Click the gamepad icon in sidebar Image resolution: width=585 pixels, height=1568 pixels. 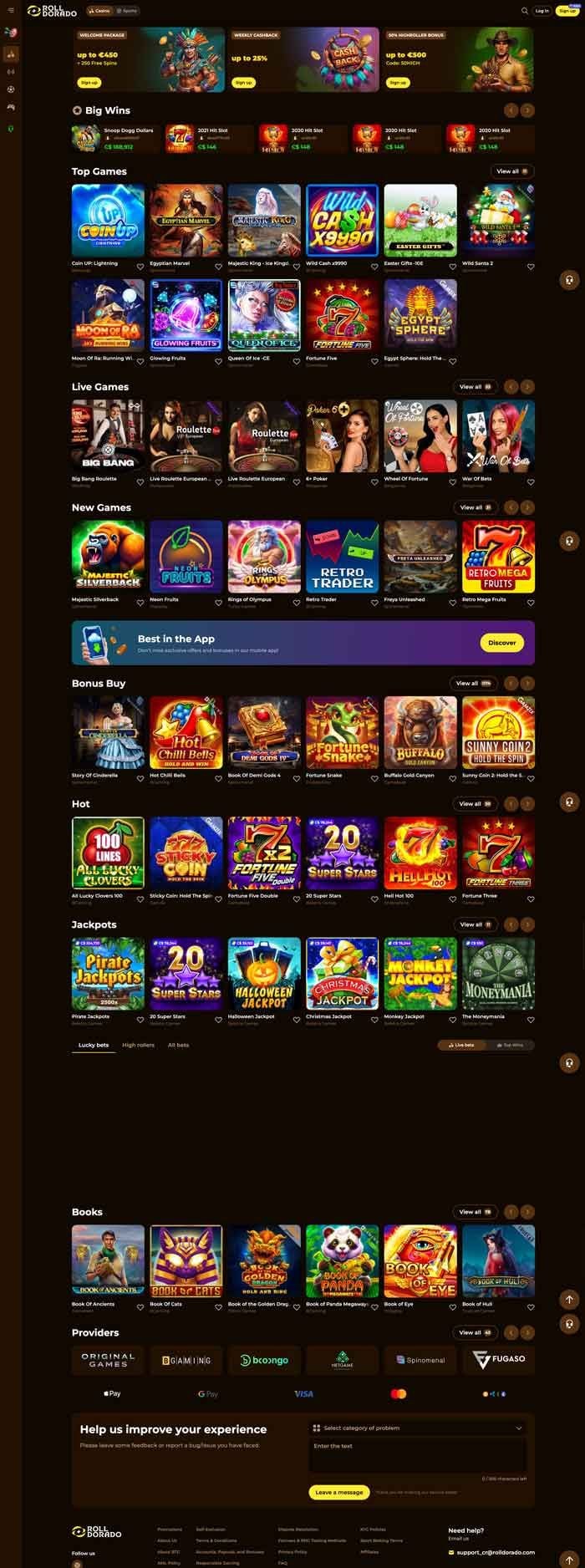(11, 107)
